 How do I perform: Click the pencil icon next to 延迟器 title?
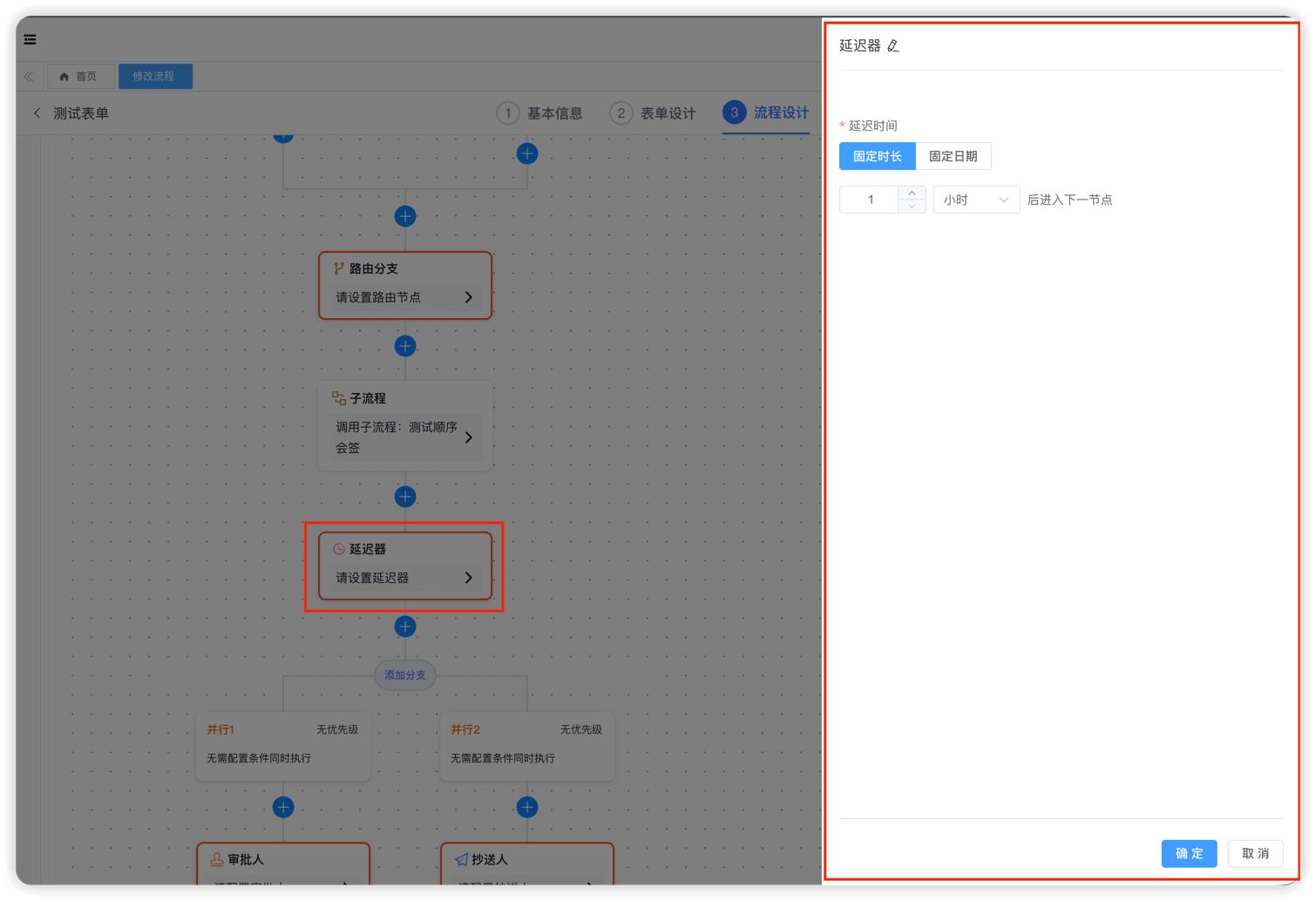pyautogui.click(x=893, y=46)
